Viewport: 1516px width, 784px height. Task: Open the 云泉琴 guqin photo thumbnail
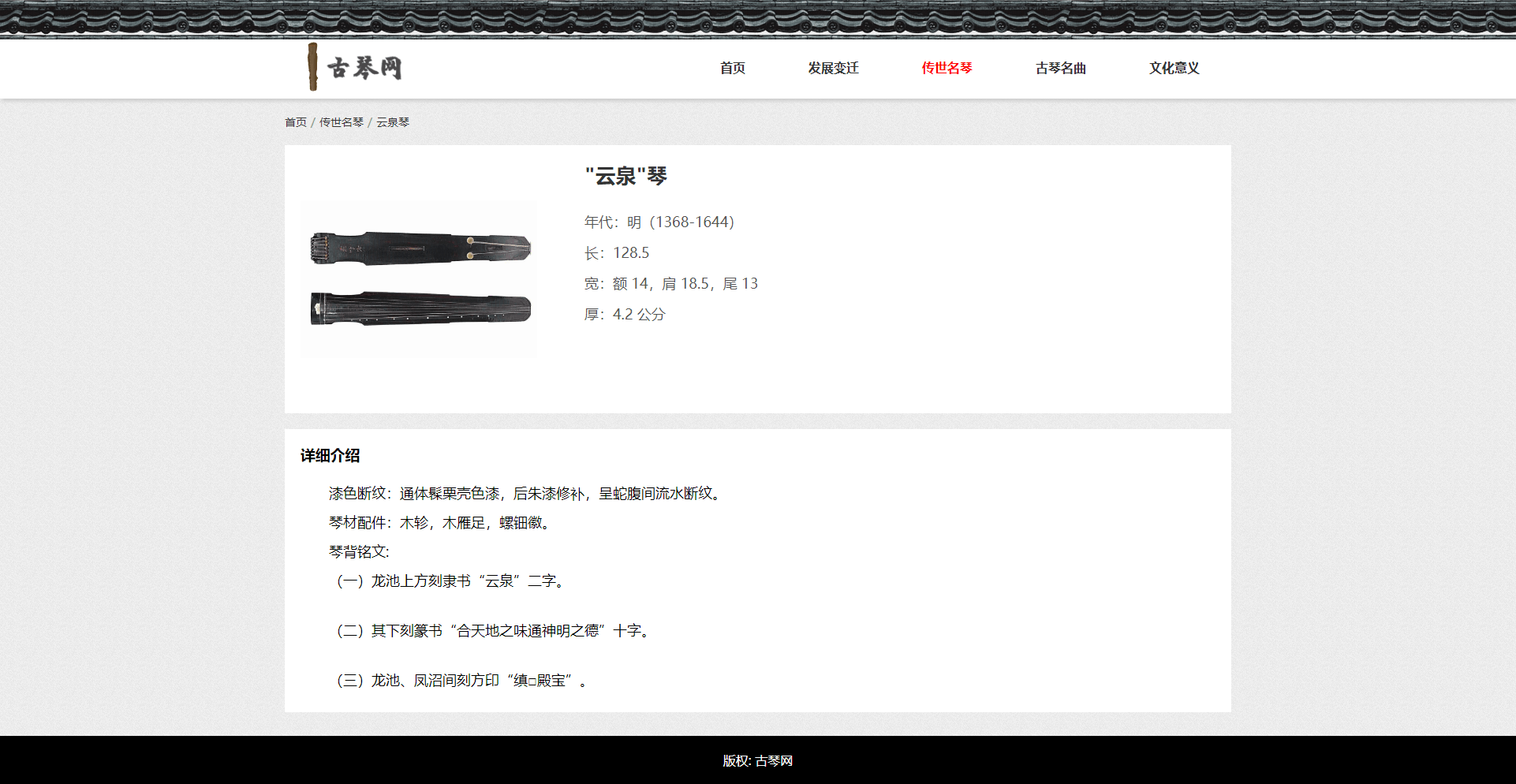[419, 278]
